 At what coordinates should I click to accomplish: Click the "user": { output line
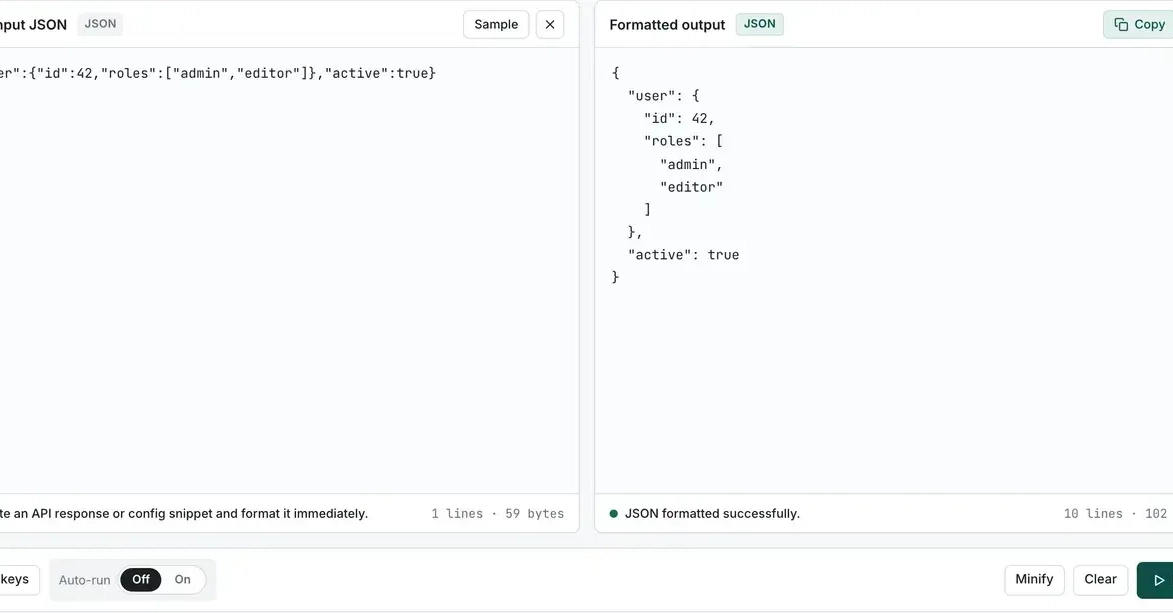pos(664,96)
